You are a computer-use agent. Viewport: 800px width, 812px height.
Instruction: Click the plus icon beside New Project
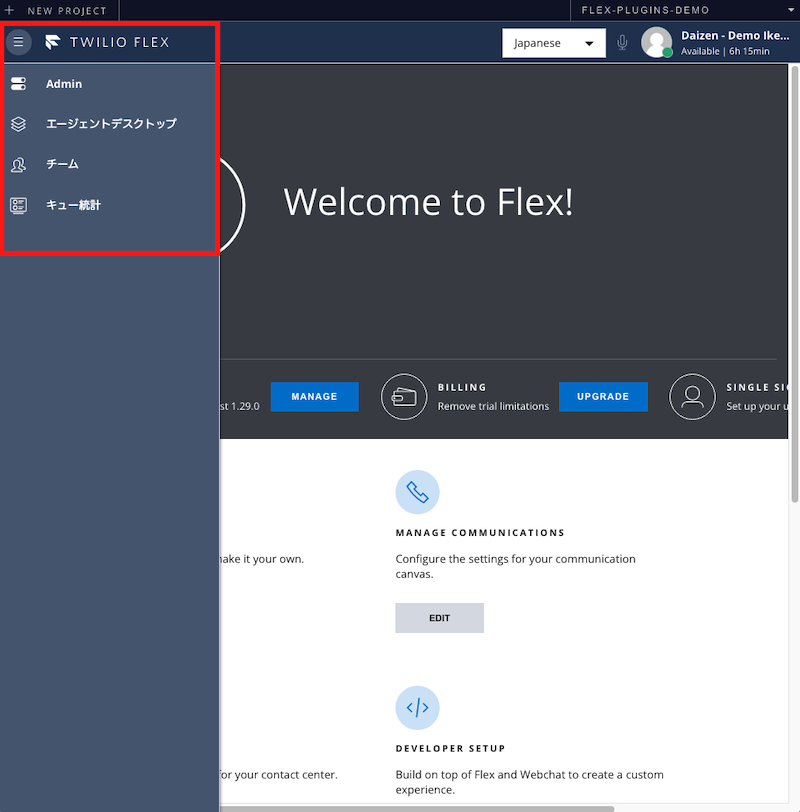point(9,10)
